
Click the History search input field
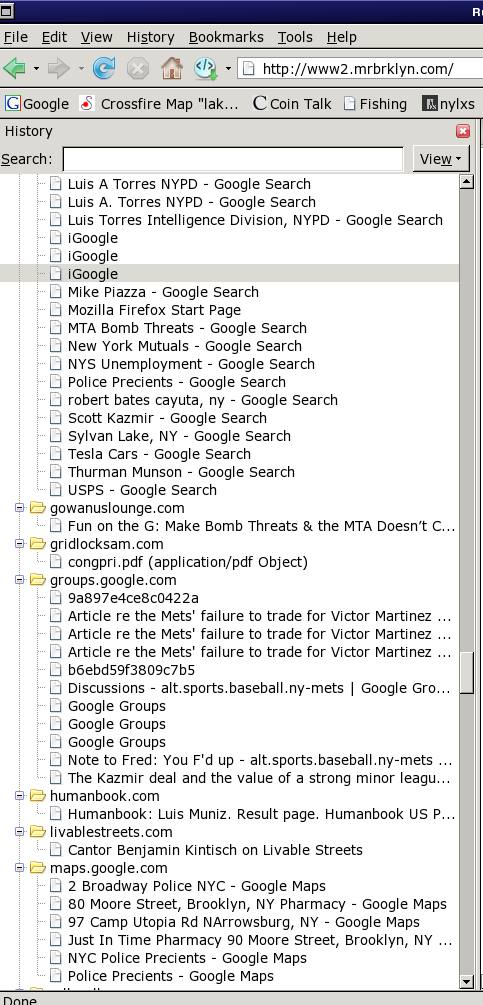(233, 159)
